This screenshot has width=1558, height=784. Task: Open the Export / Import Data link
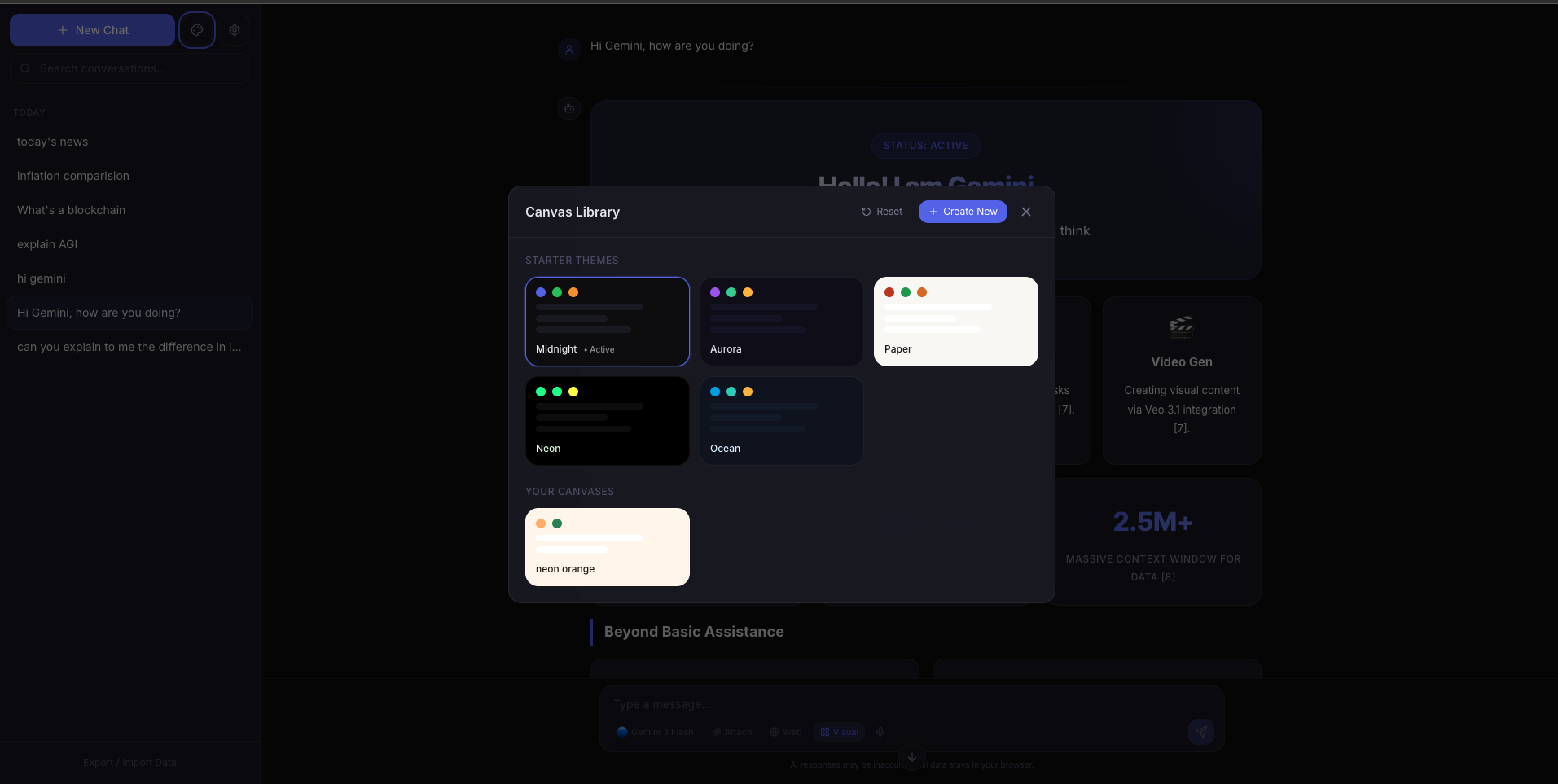click(129, 762)
